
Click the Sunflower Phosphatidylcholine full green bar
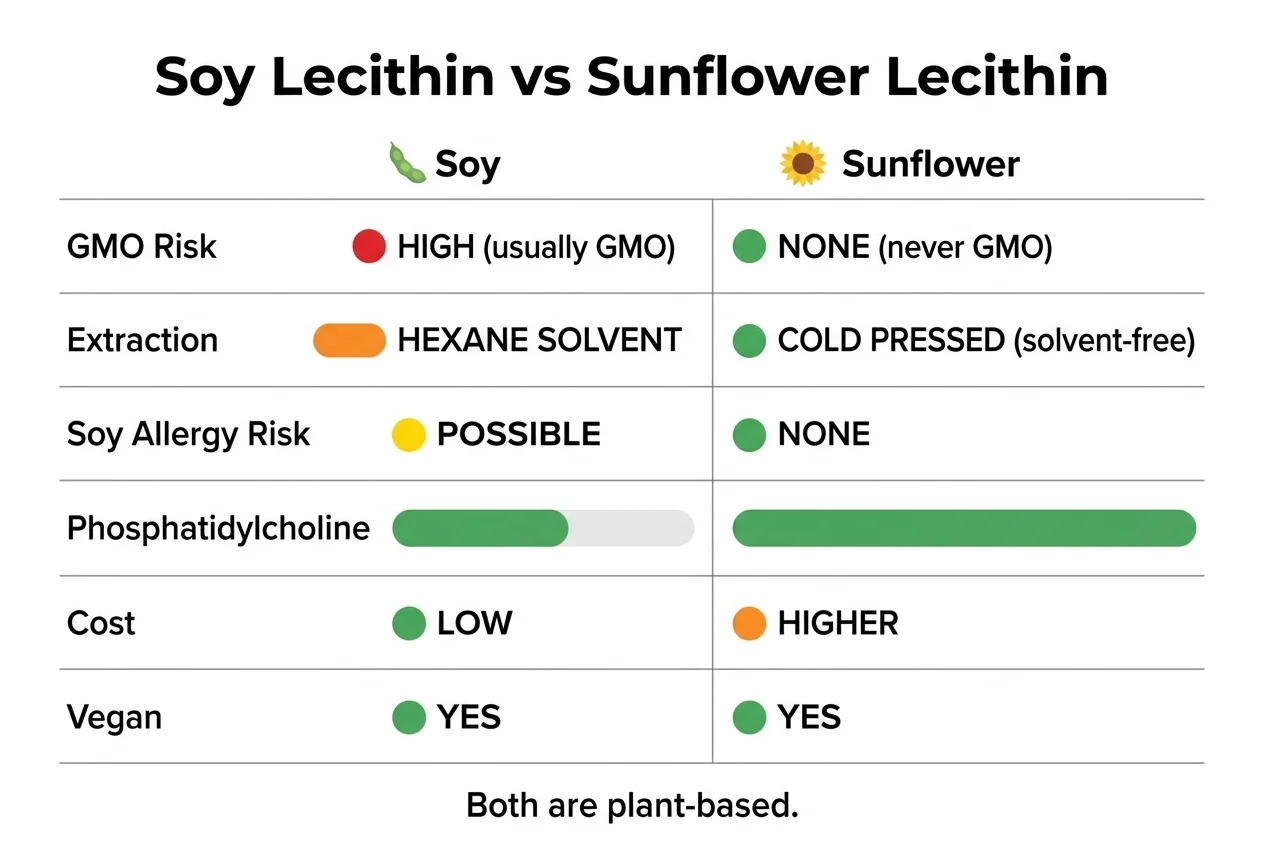pyautogui.click(x=964, y=528)
